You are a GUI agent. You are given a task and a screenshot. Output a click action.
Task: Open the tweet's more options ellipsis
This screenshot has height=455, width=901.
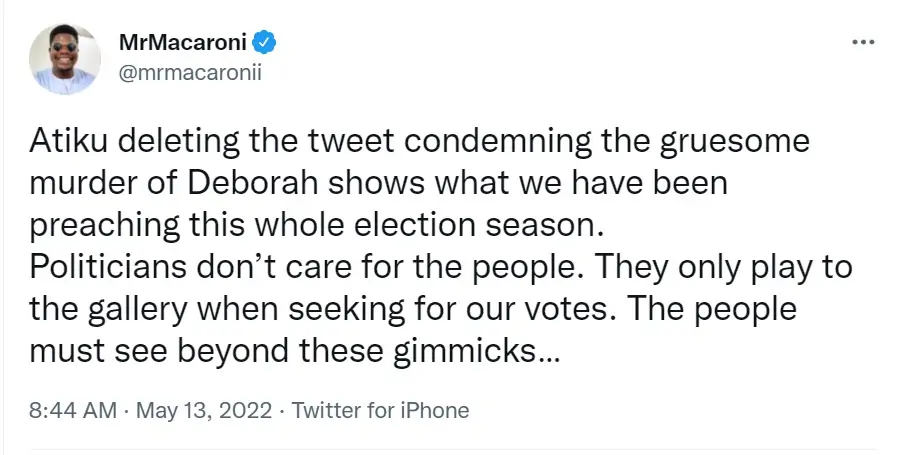(861, 43)
